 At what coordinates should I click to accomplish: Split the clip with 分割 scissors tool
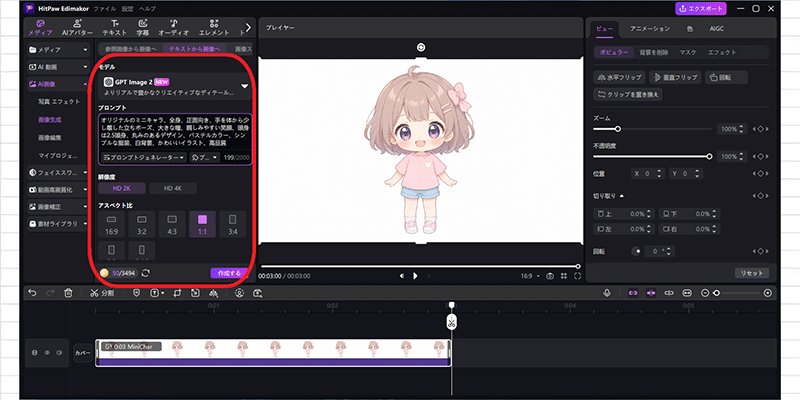[x=102, y=293]
